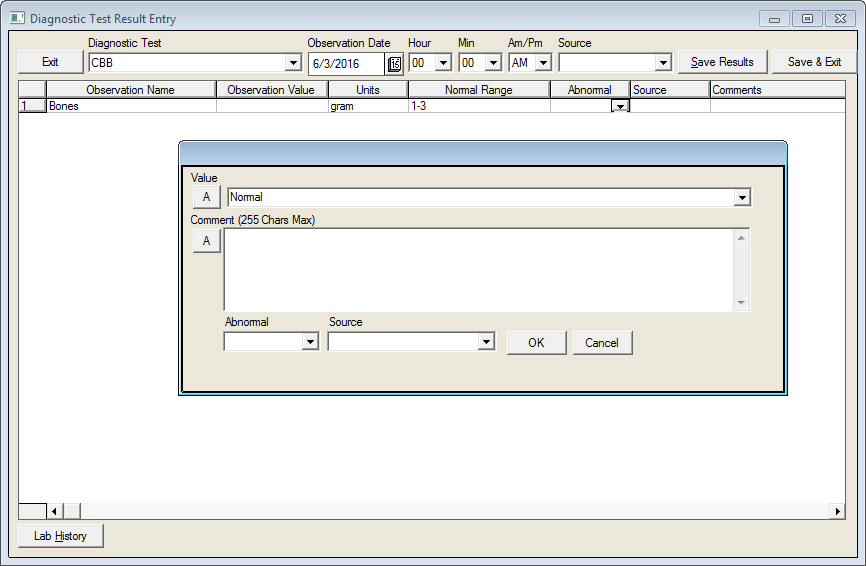This screenshot has width=866, height=566.
Task: Expand the Am/Pm selector
Action: click(x=543, y=63)
